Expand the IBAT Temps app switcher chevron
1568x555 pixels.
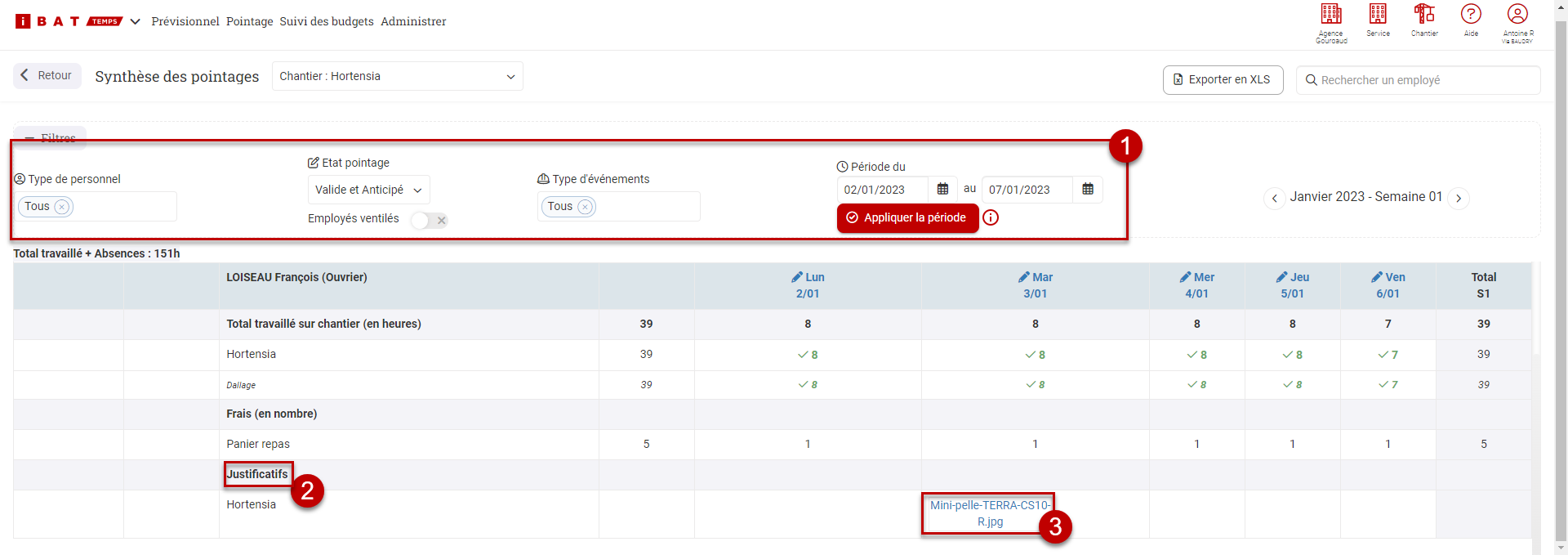click(135, 21)
